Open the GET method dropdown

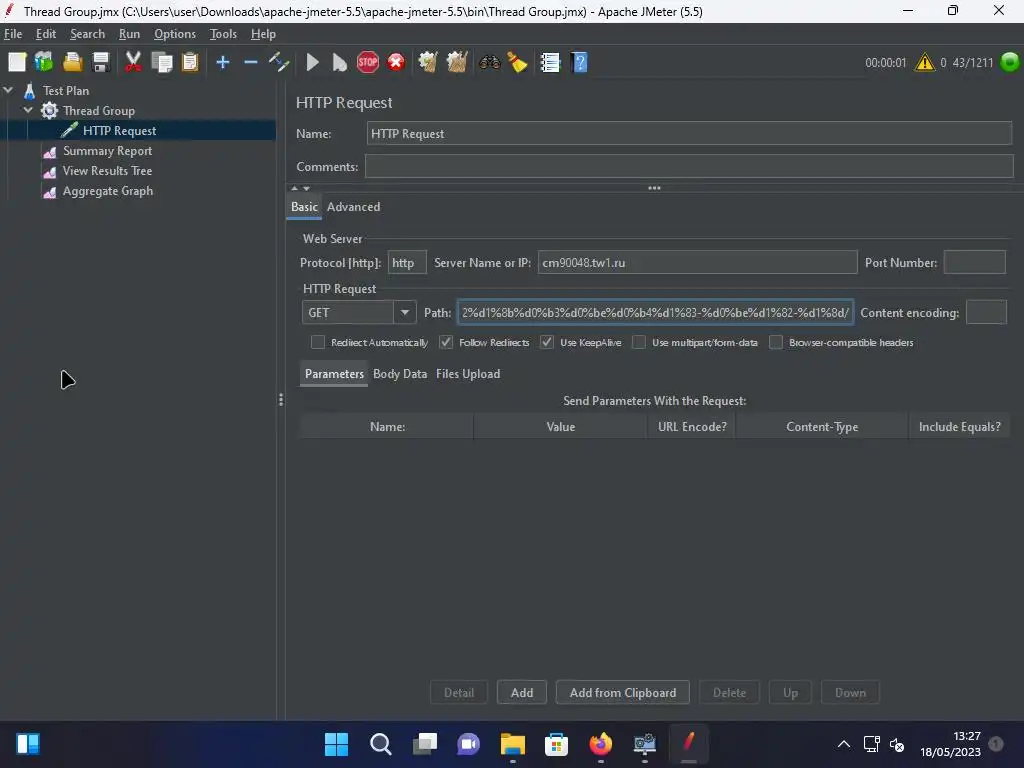(x=404, y=313)
